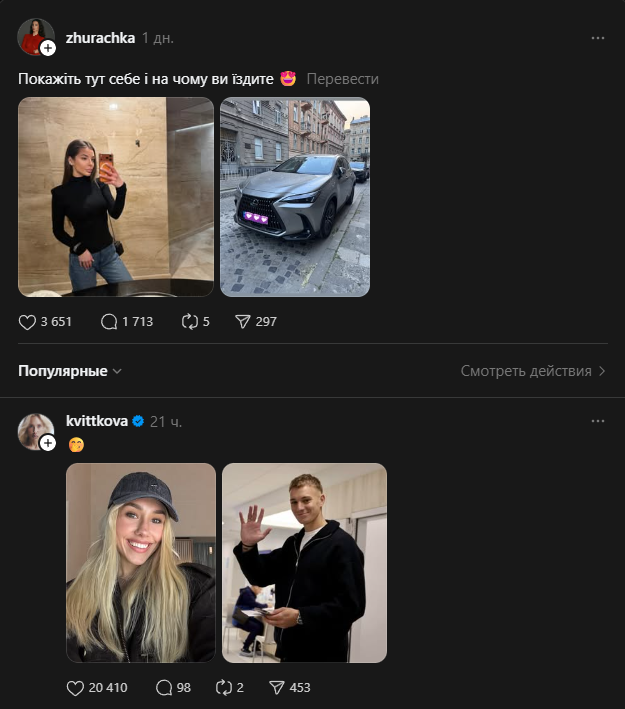Screen dimensions: 625x709
Task: Repost zurachka's car post
Action: 189,322
